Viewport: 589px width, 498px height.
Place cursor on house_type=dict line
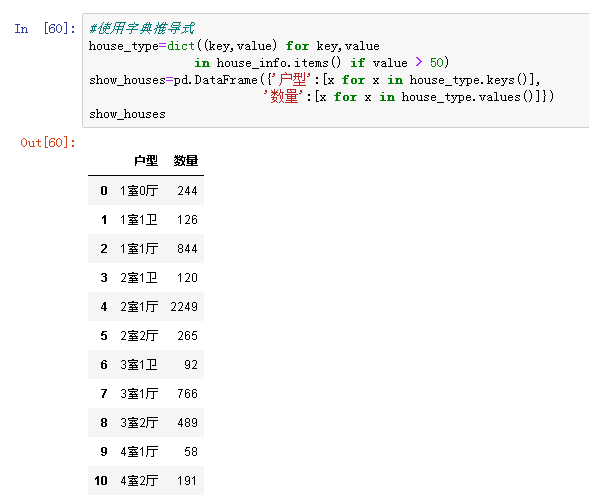[234, 46]
